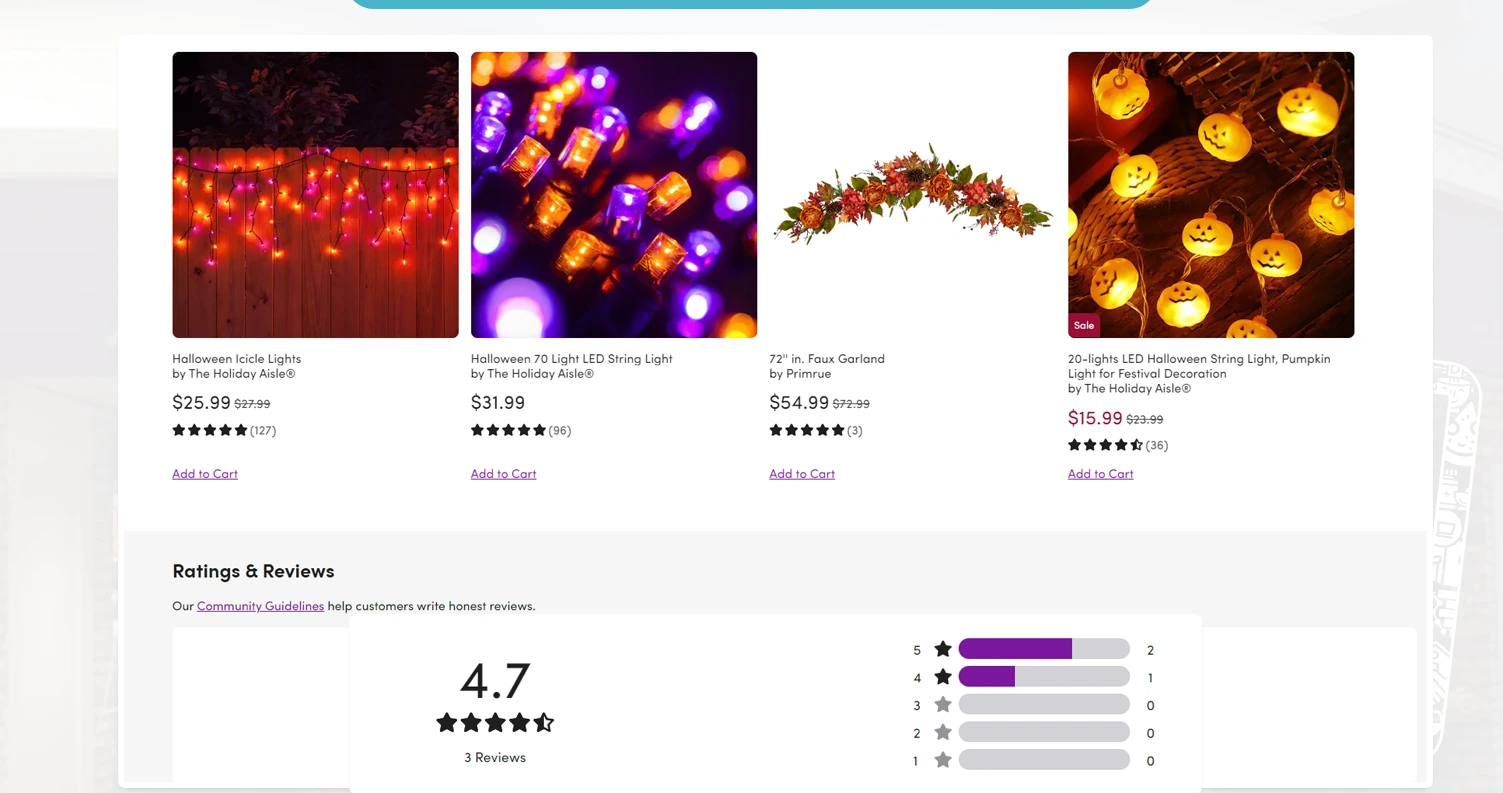
Task: Open the pumpkin string light product image
Action: coord(1210,195)
